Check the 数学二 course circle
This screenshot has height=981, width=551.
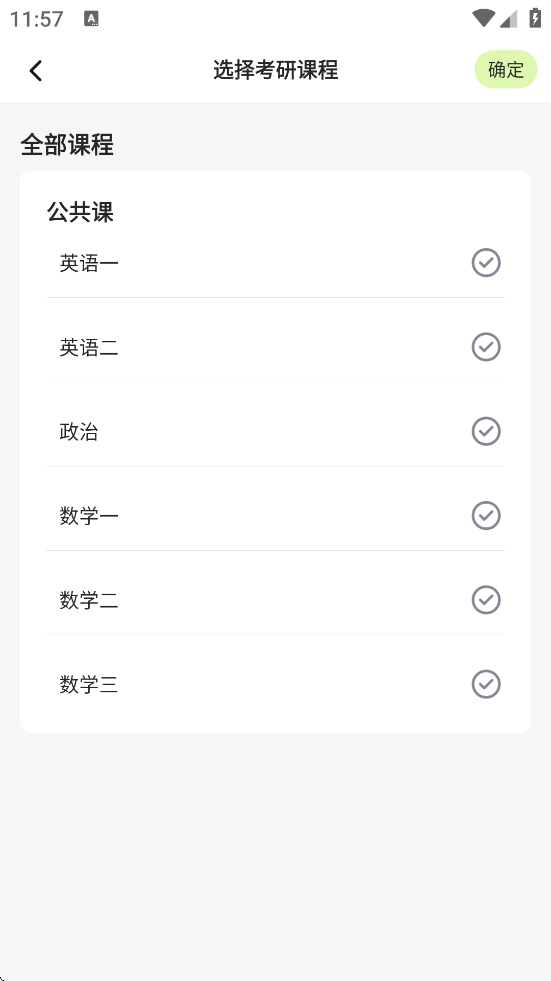[486, 599]
